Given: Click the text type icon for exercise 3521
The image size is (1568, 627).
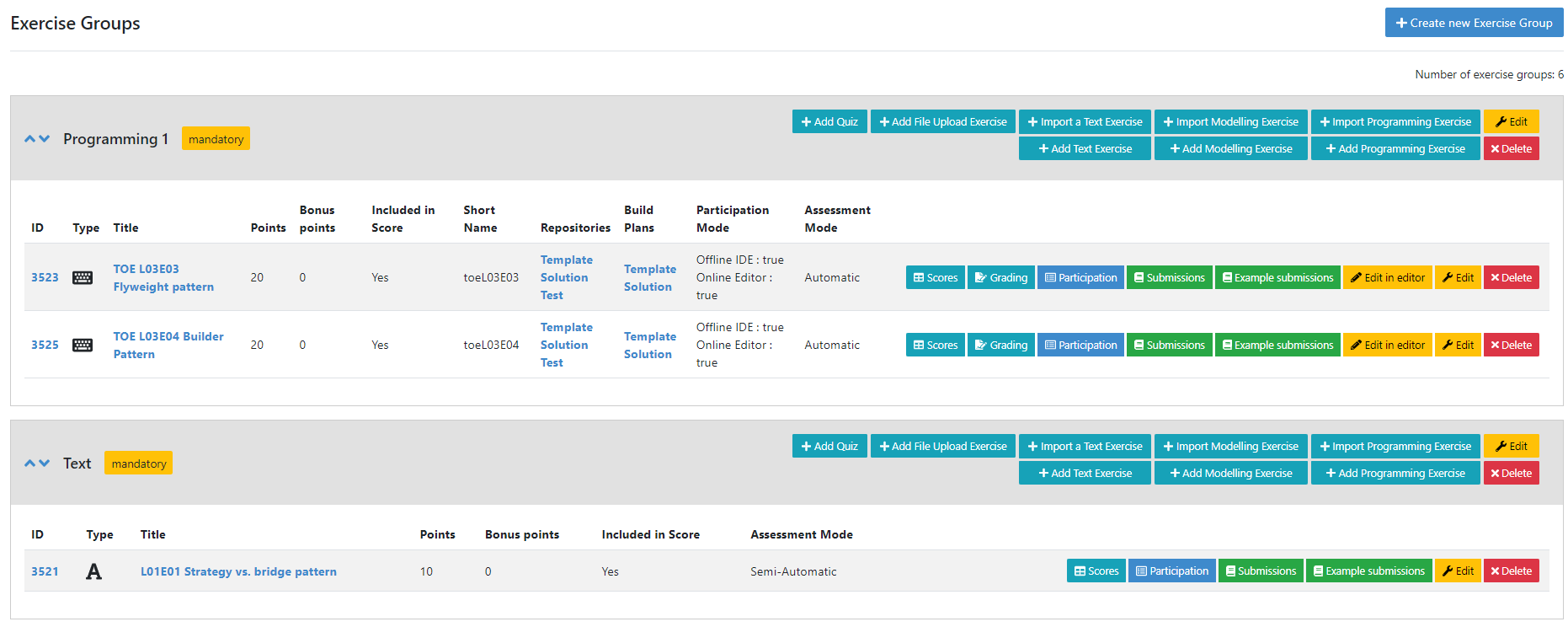Looking at the screenshot, I should click(x=93, y=572).
